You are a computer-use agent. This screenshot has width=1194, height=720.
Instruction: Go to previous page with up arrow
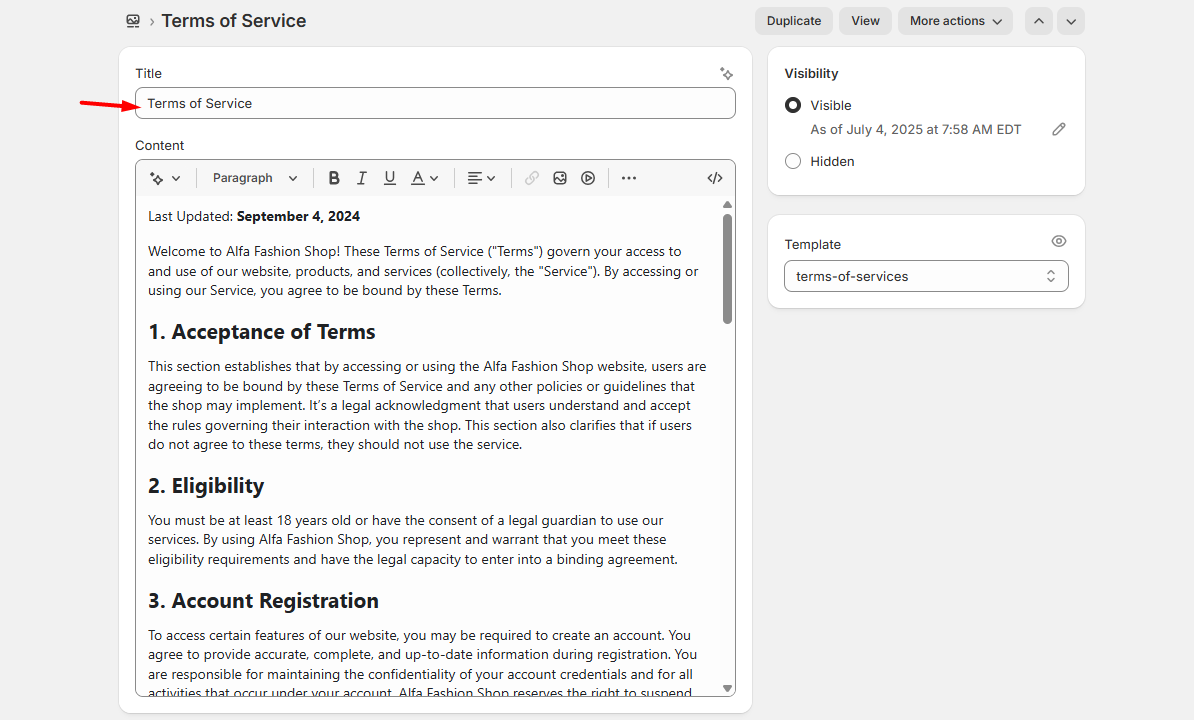tap(1039, 21)
